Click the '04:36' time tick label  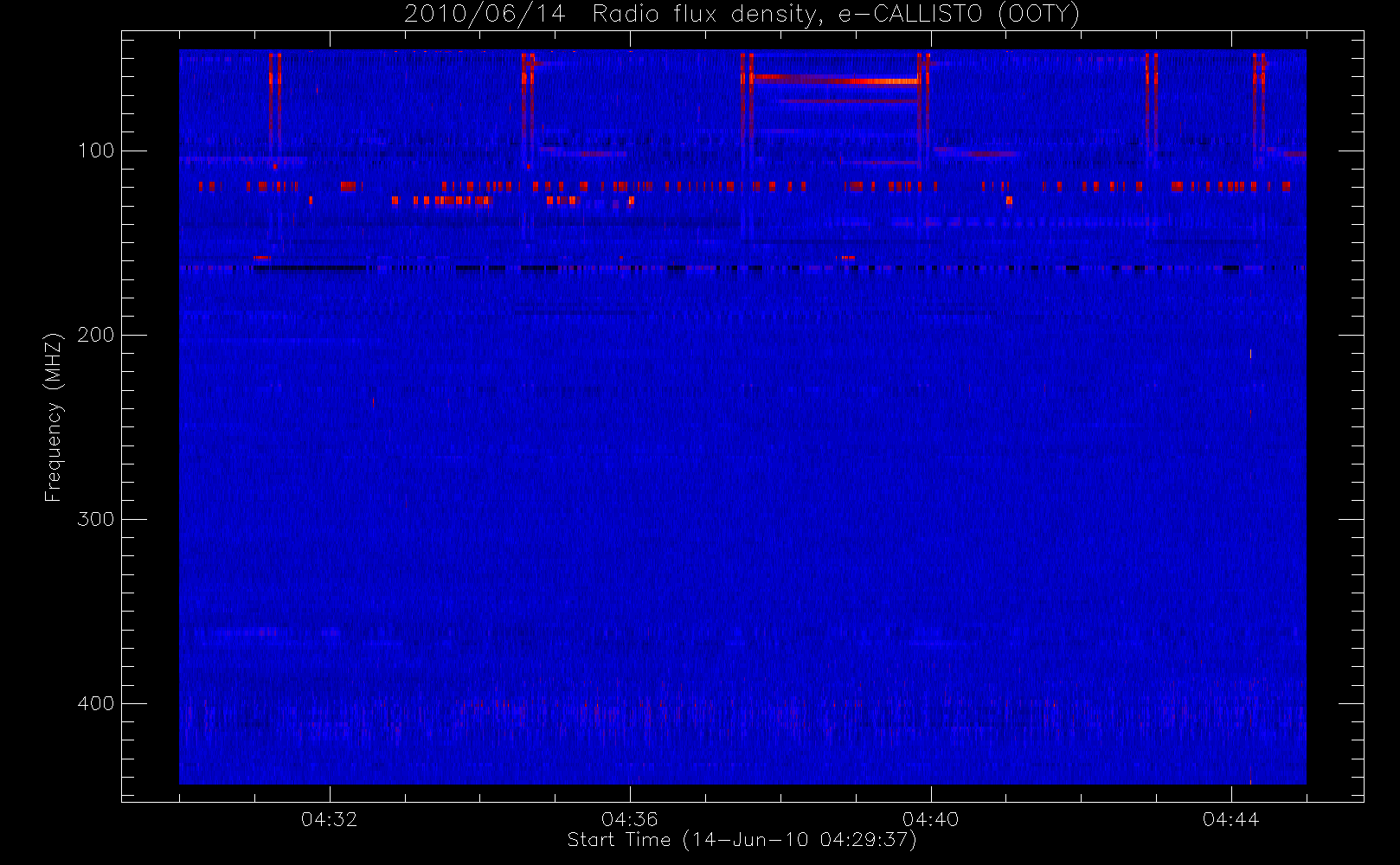click(630, 819)
